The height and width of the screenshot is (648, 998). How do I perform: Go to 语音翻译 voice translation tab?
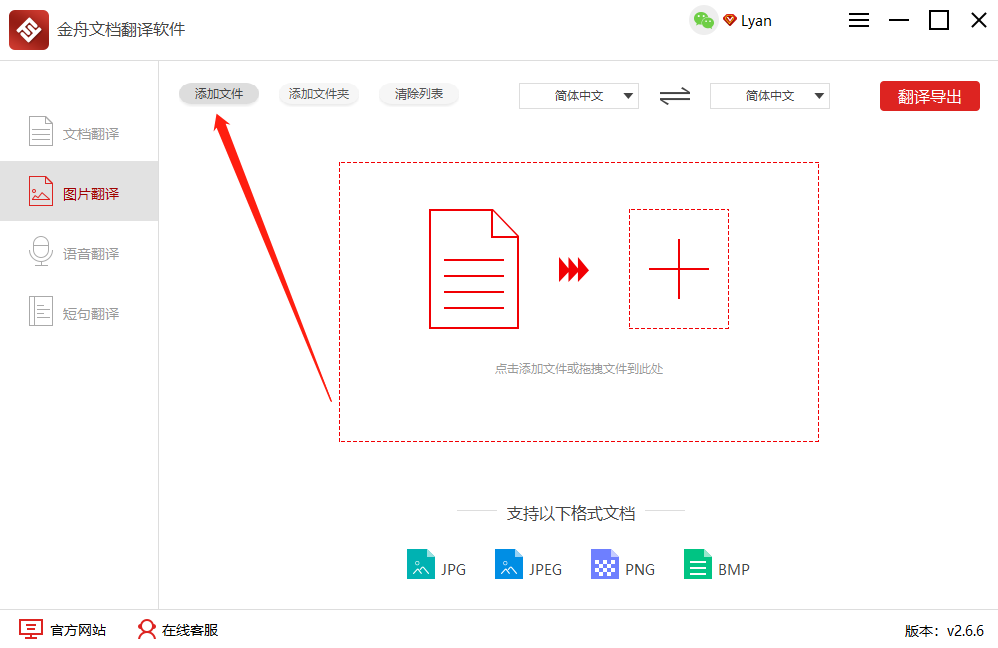pos(79,251)
